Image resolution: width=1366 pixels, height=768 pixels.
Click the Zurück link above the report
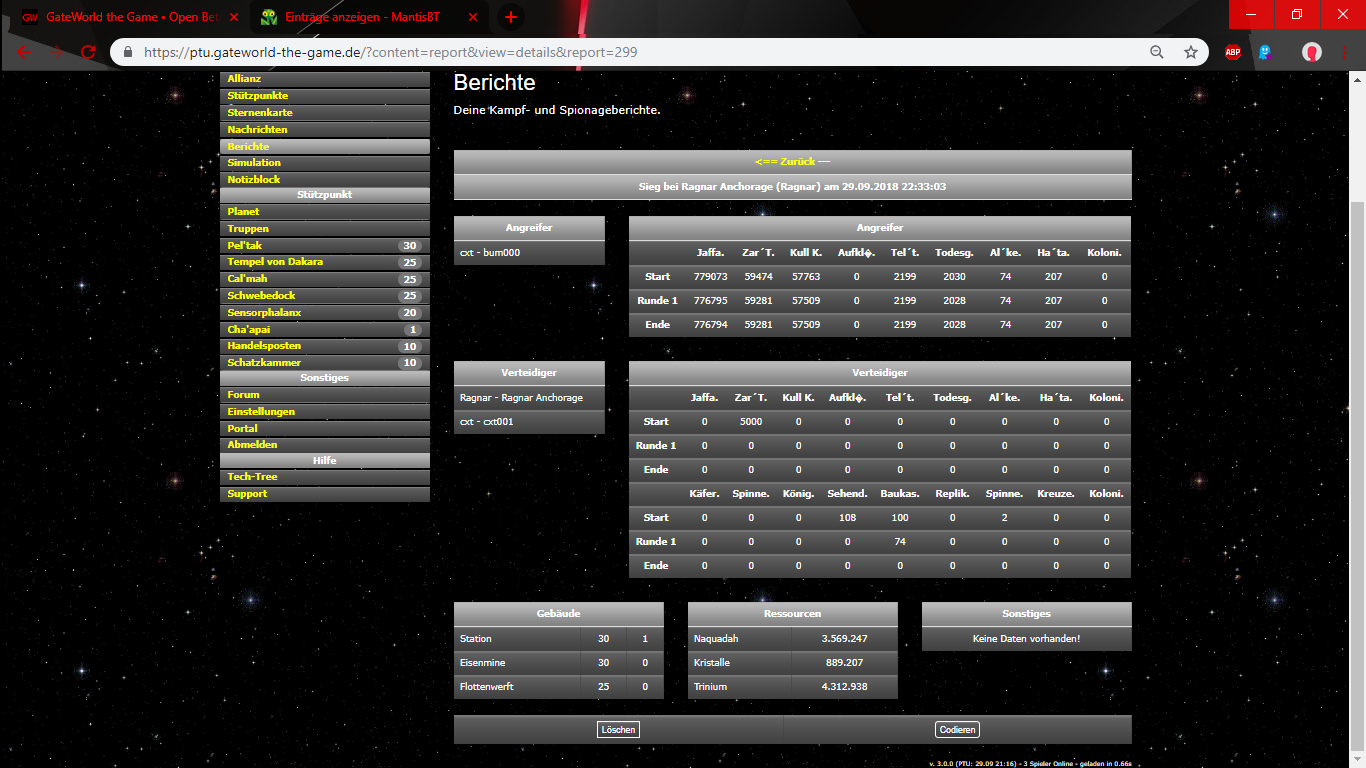pos(792,162)
